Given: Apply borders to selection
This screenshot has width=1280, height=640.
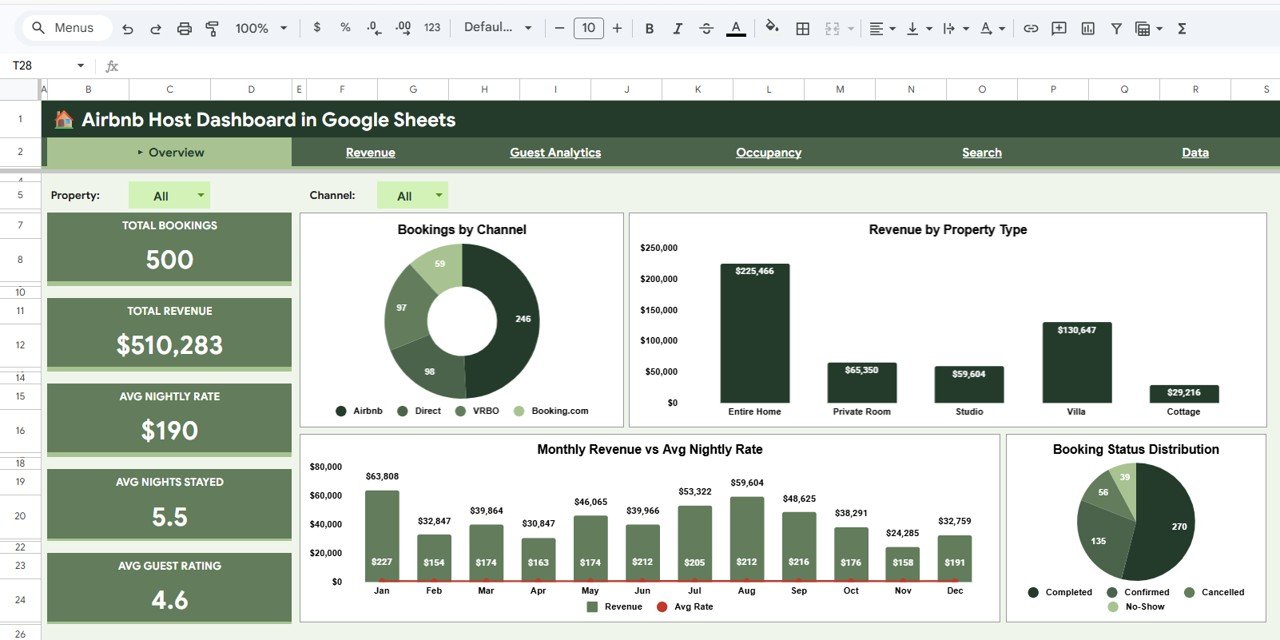Looking at the screenshot, I should click(802, 27).
